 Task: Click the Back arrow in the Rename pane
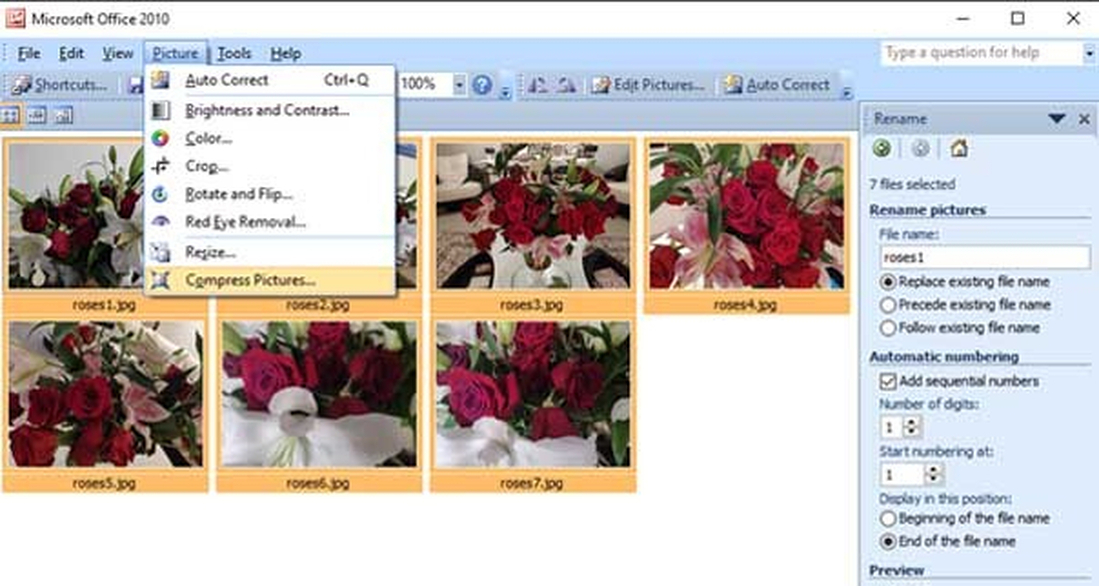pyautogui.click(x=882, y=148)
